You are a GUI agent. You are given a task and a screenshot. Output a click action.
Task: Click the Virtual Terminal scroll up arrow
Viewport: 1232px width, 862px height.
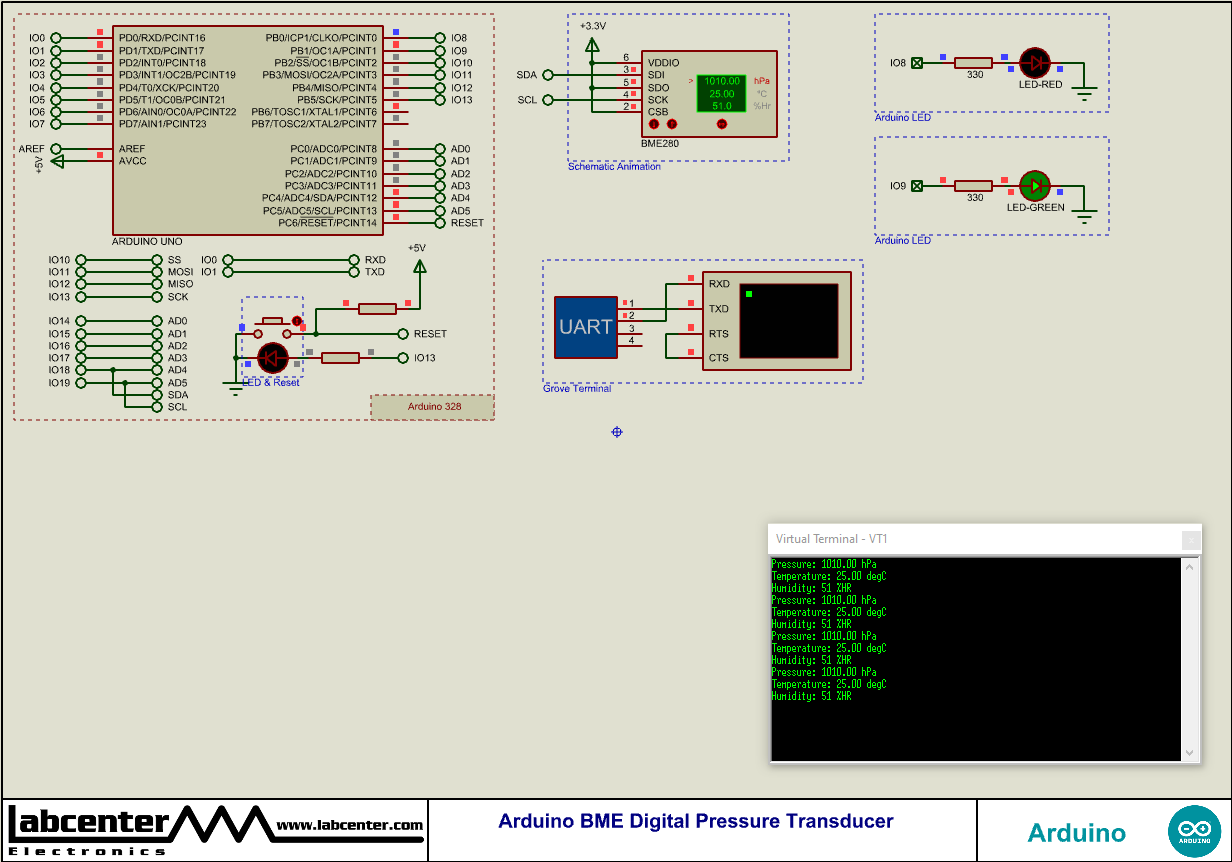[1190, 567]
